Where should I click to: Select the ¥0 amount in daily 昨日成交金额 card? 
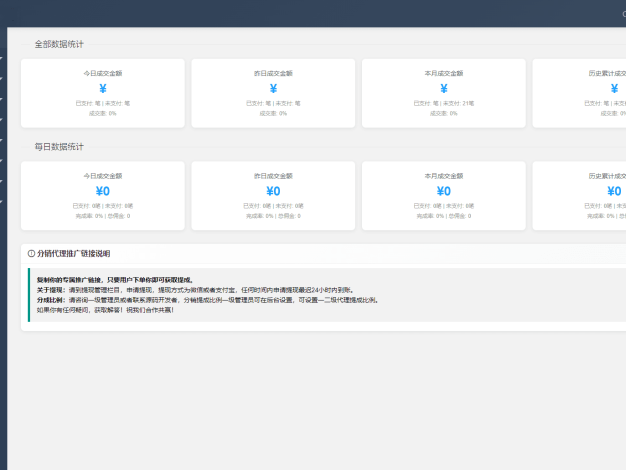pyautogui.click(x=273, y=191)
